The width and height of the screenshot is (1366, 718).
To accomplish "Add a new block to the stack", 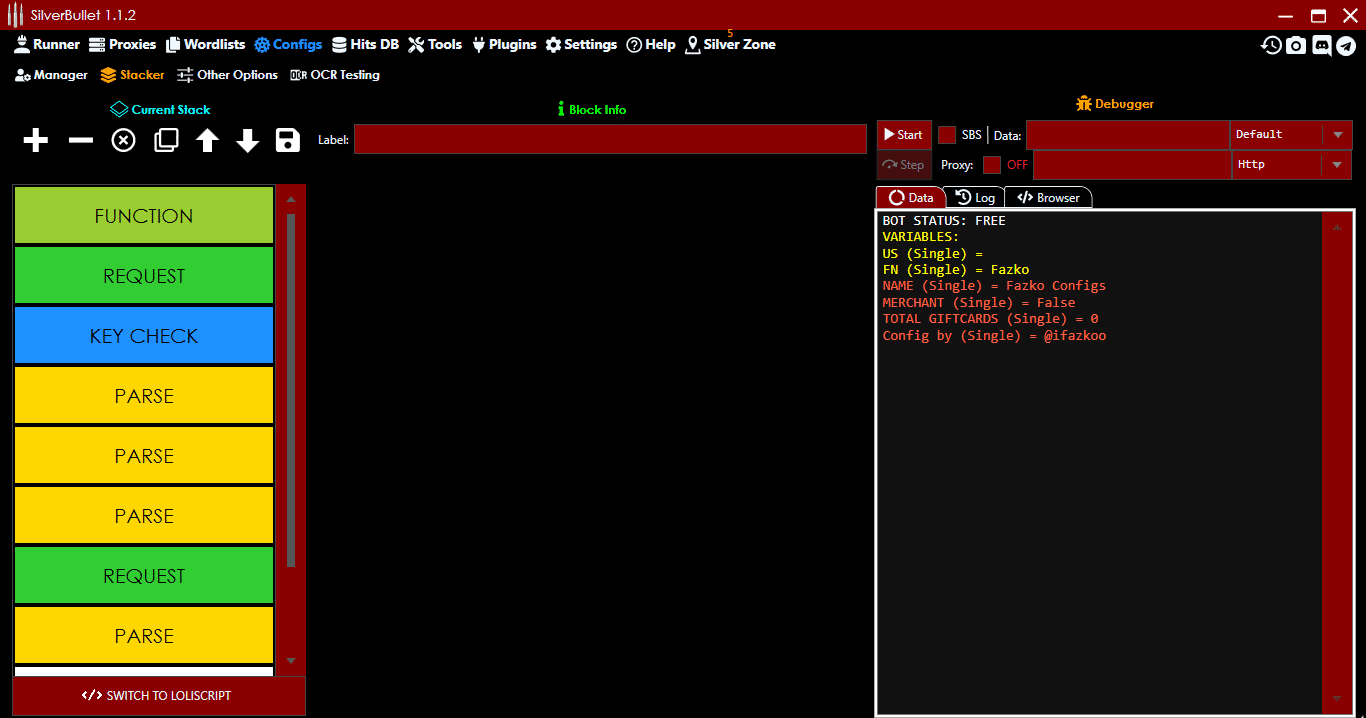I will pos(35,140).
